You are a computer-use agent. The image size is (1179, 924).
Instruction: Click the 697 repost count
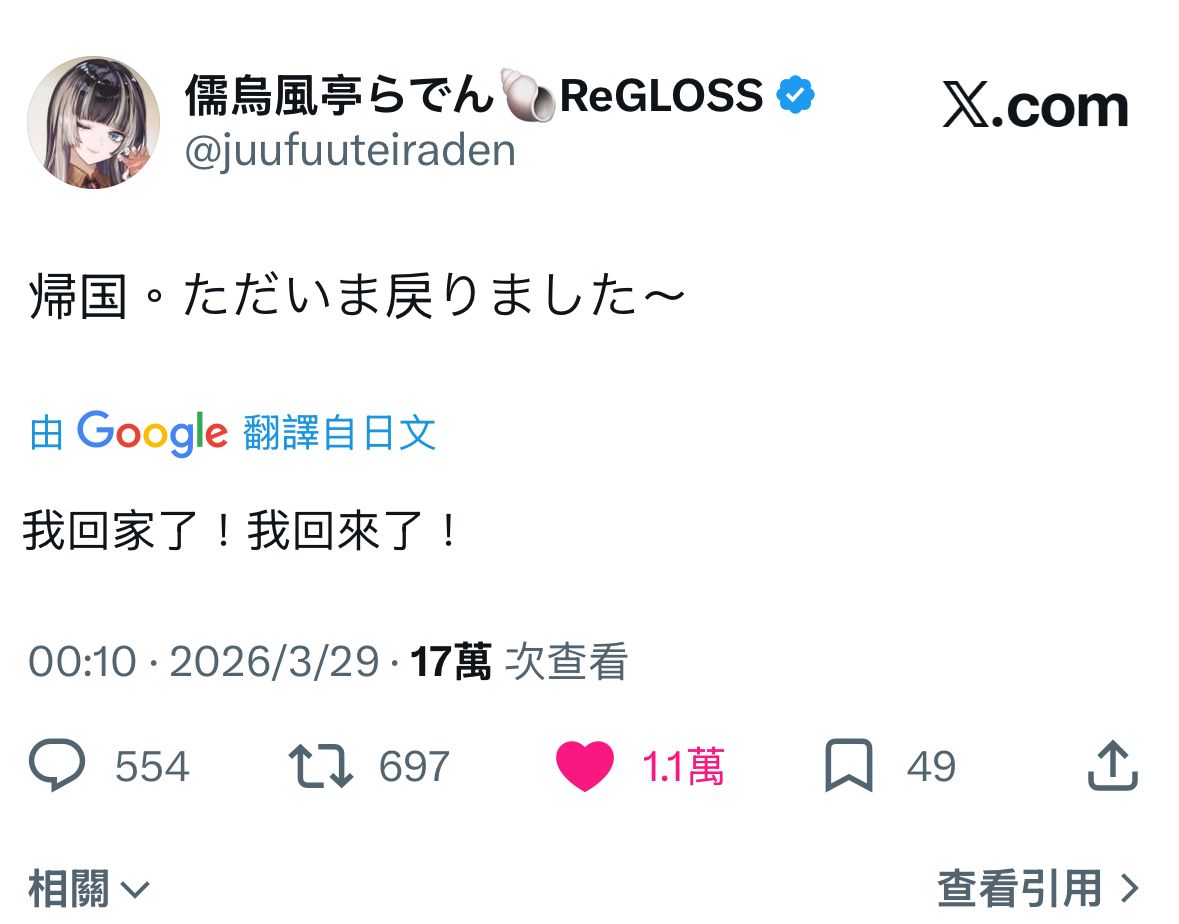pyautogui.click(x=414, y=767)
